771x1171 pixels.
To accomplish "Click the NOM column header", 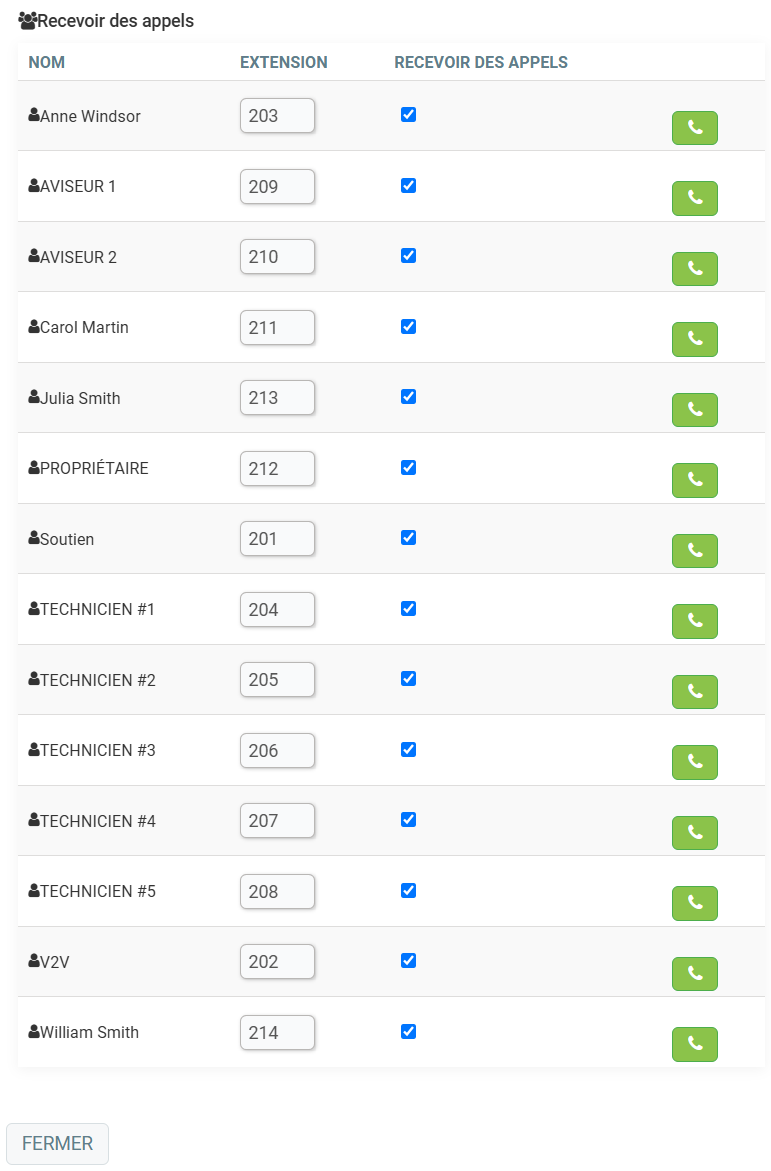I will [x=46, y=63].
